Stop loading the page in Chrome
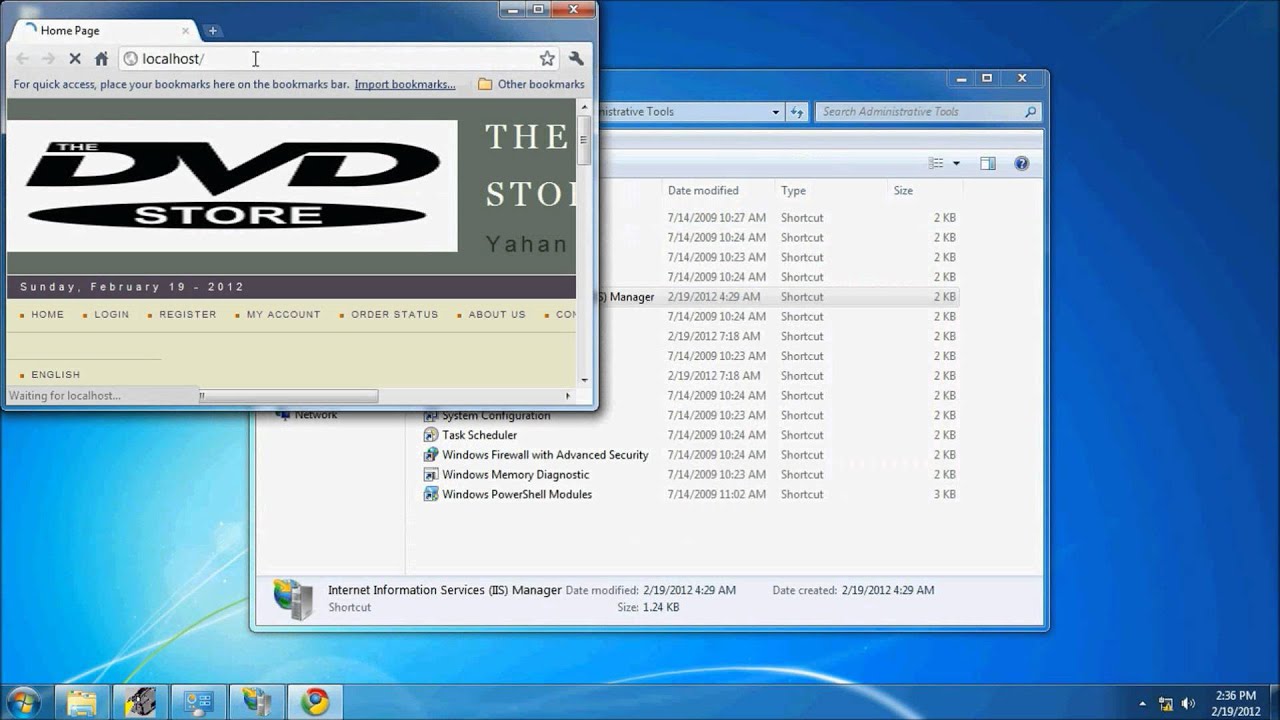Viewport: 1280px width, 720px height. (x=74, y=59)
